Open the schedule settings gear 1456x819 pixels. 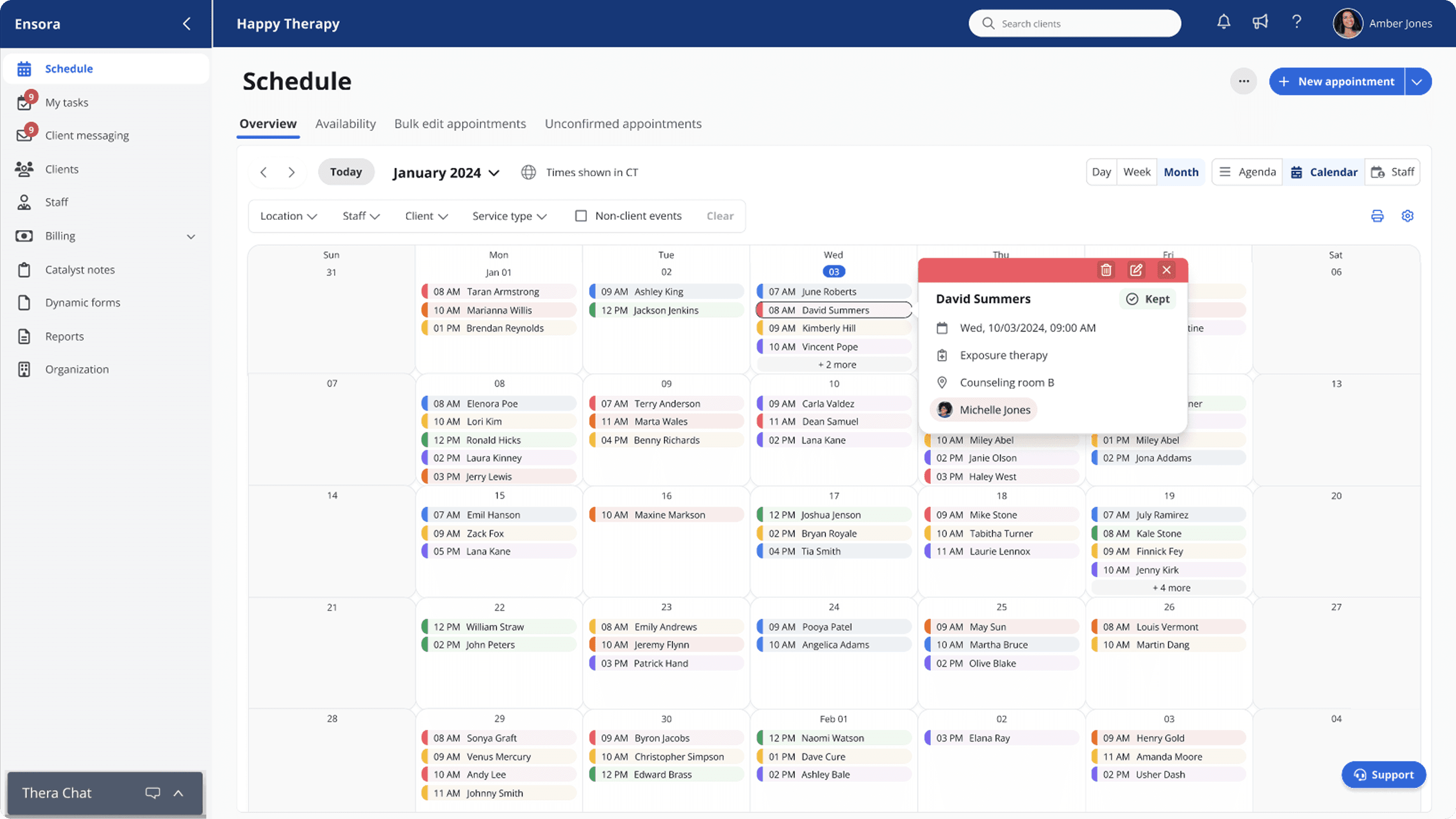pyautogui.click(x=1408, y=215)
